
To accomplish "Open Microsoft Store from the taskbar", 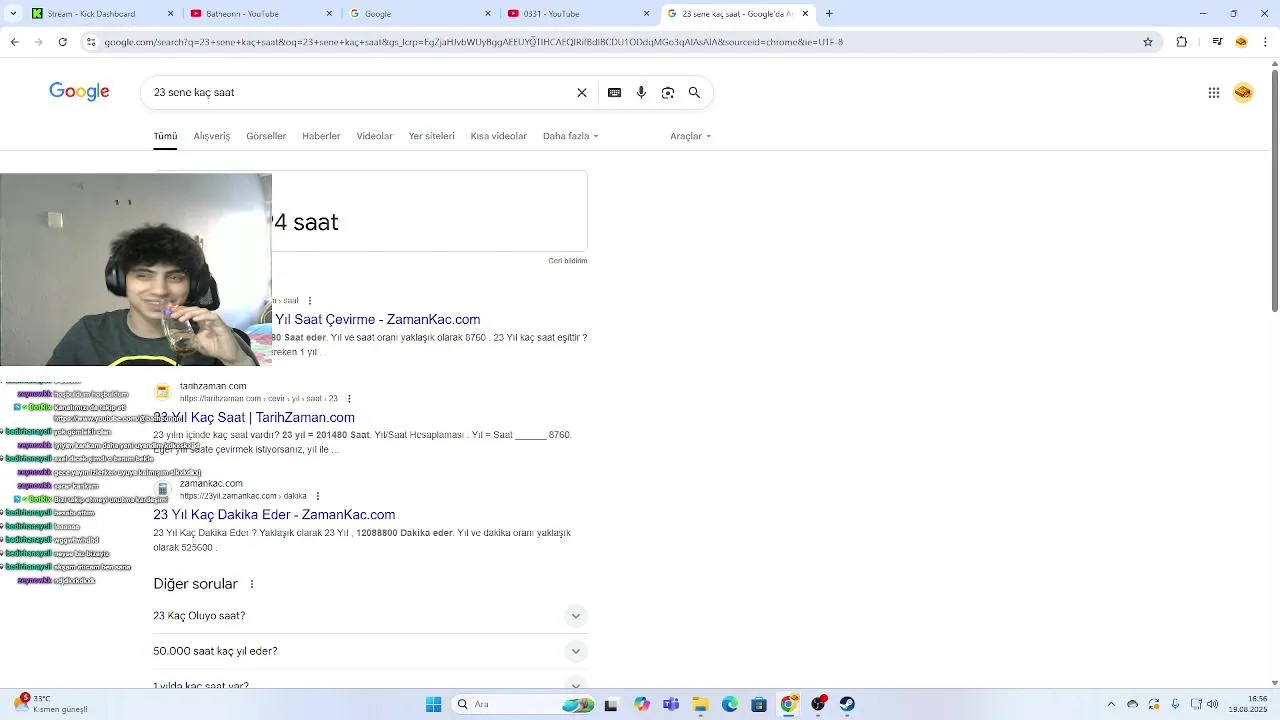I will point(759,704).
